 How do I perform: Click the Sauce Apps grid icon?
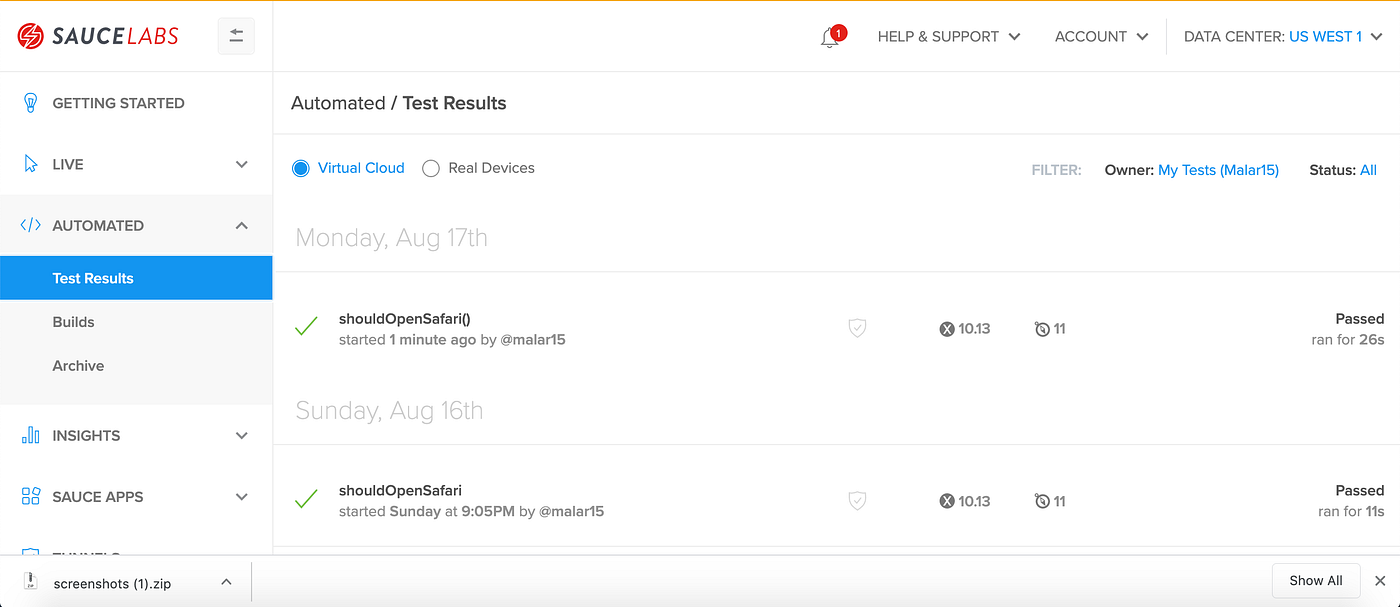(30, 496)
